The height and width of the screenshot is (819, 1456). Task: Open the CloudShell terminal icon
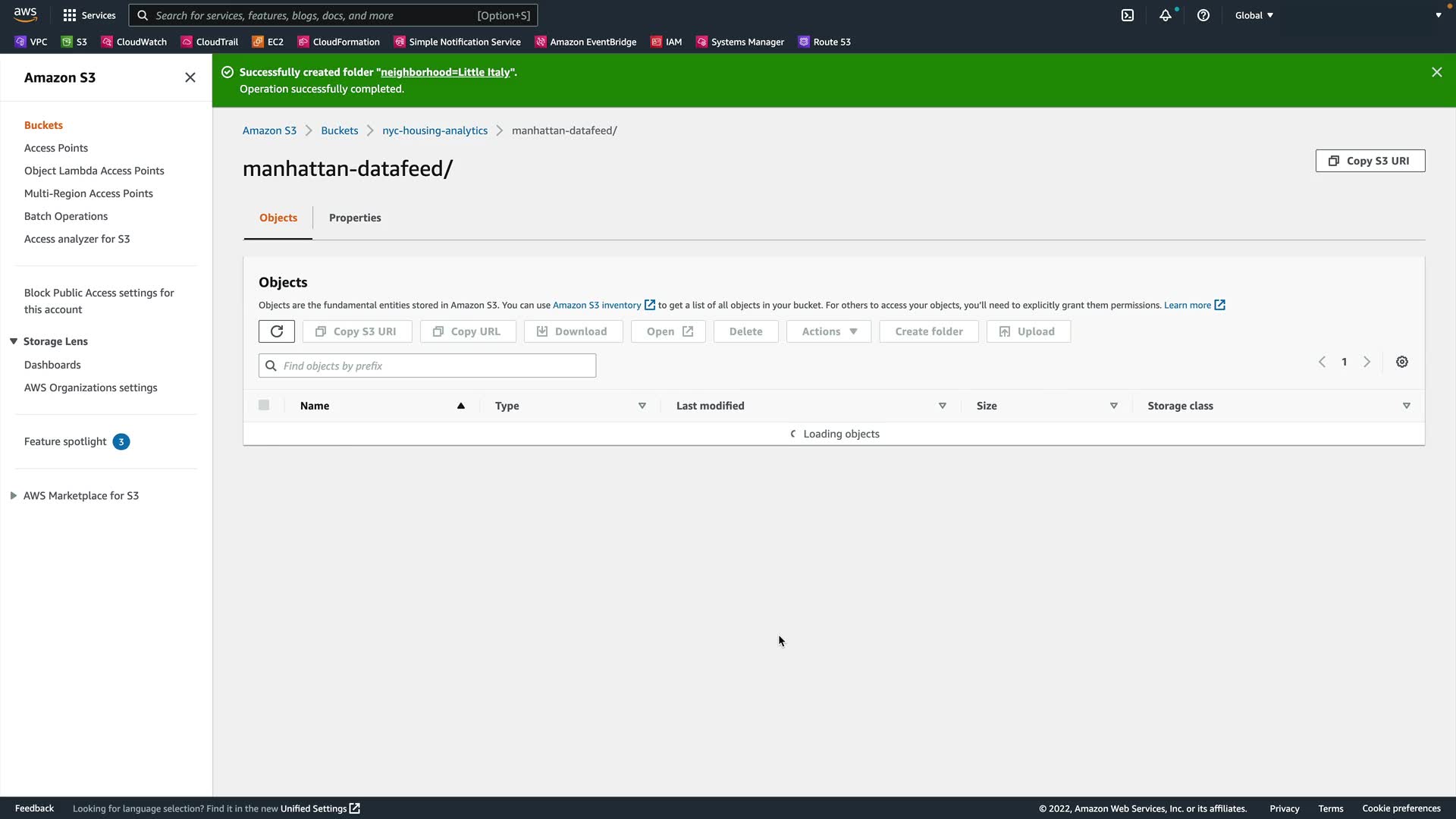point(1128,15)
